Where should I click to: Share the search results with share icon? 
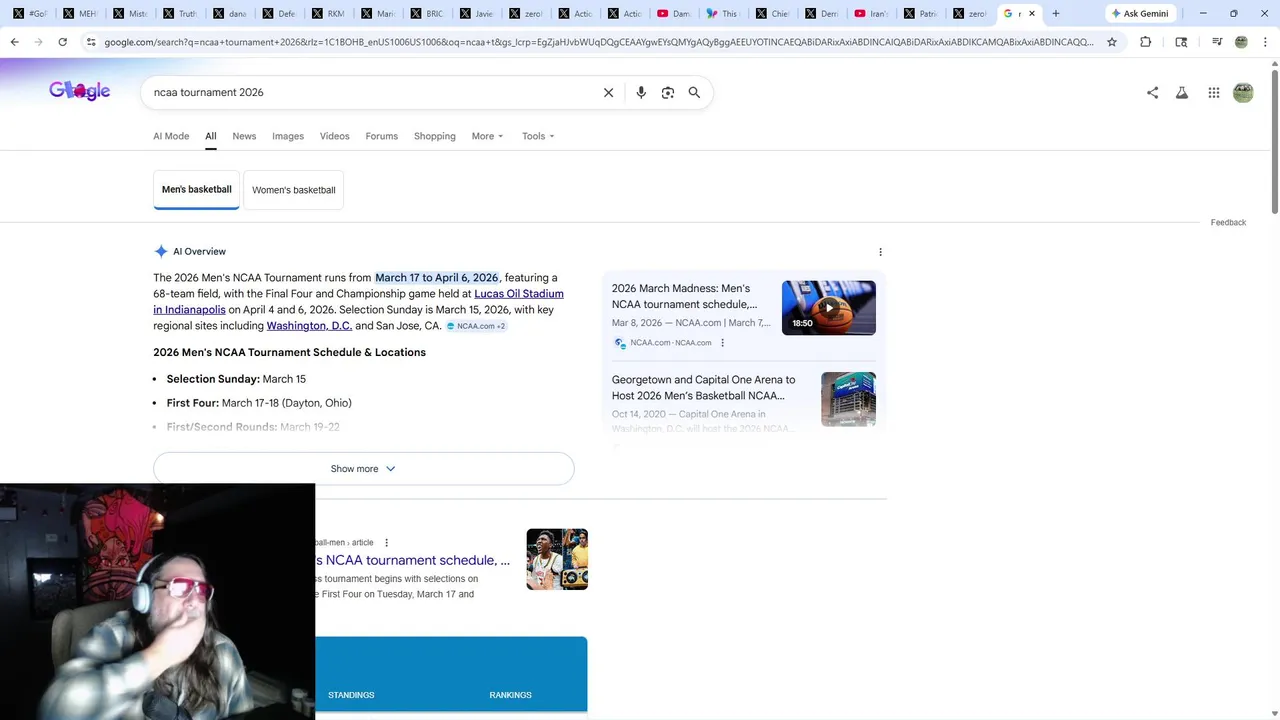[1152, 92]
